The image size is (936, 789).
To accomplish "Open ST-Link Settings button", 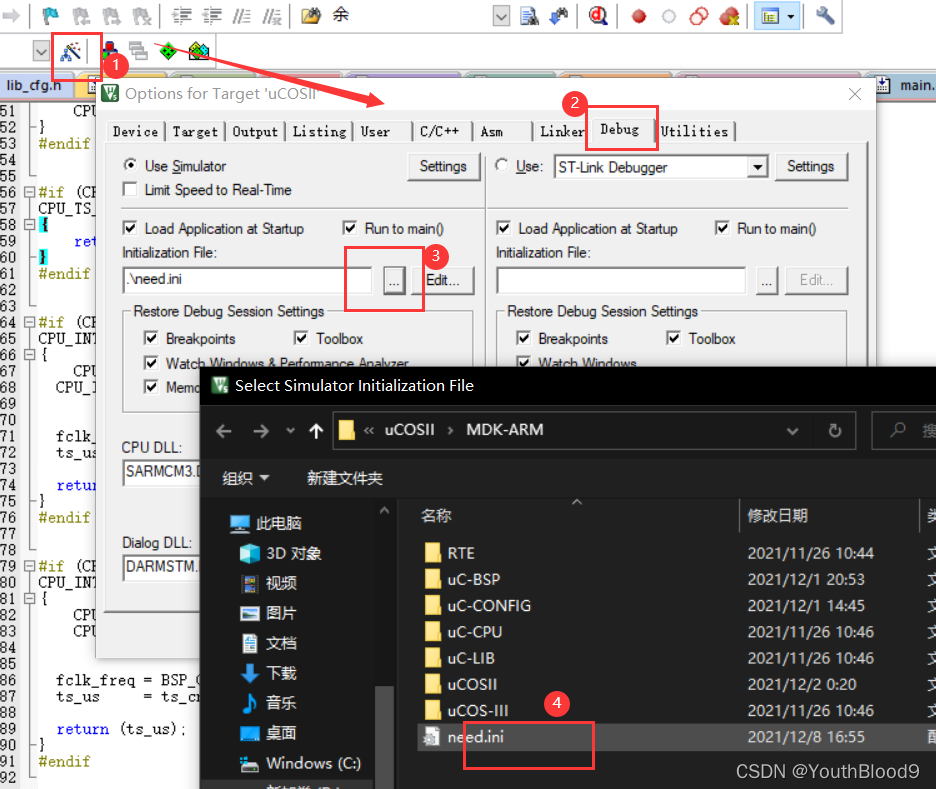I will pos(811,167).
